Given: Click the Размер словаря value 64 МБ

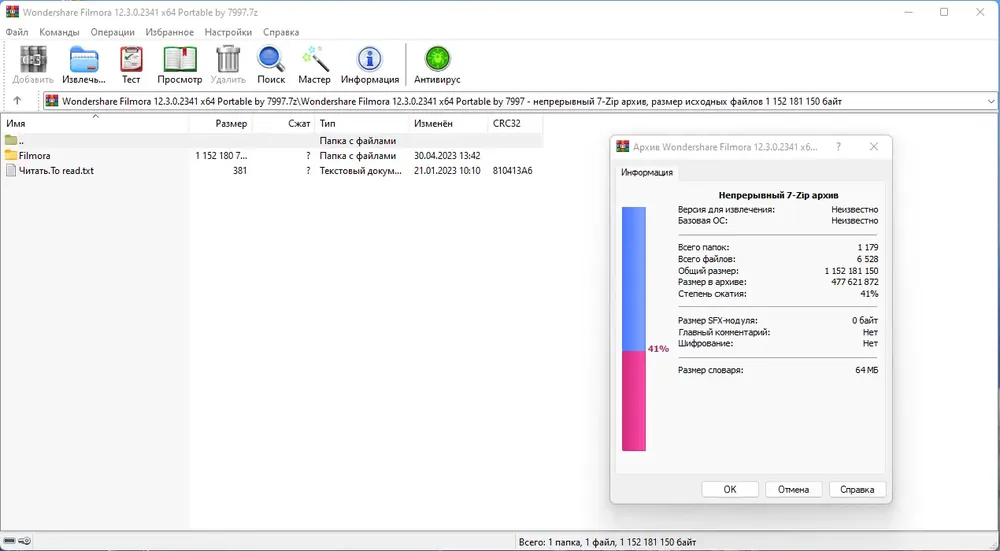Looking at the screenshot, I should (x=867, y=370).
